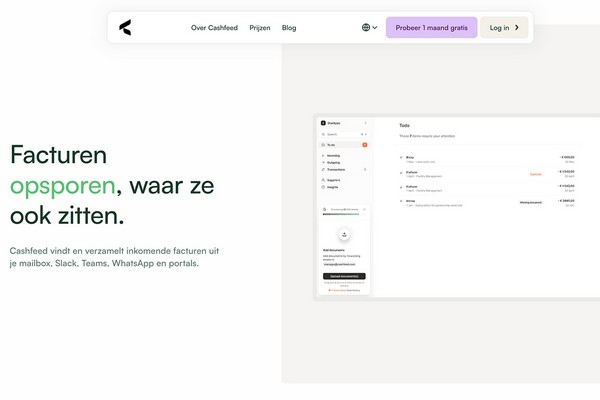The image size is (600, 400).
Task: Click the Log in button
Action: [x=504, y=28]
